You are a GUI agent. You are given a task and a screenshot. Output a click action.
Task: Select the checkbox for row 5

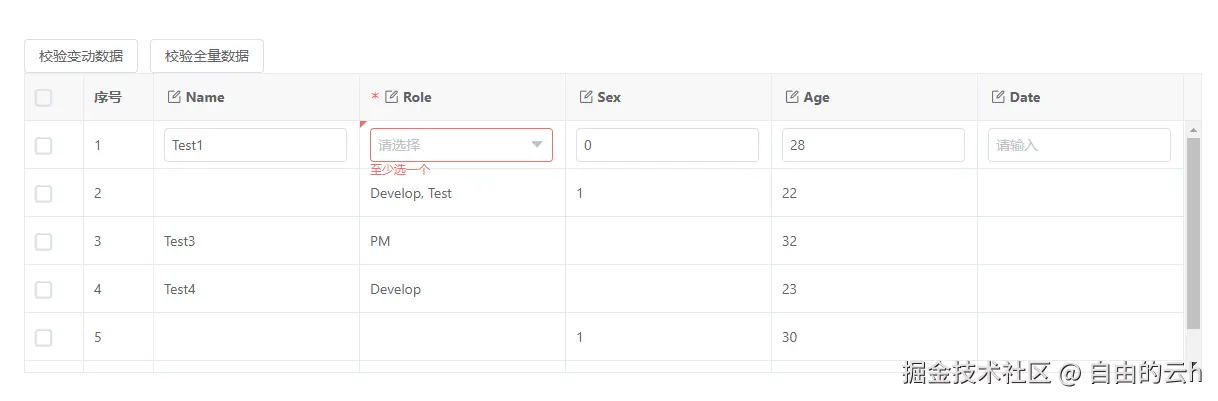point(43,338)
